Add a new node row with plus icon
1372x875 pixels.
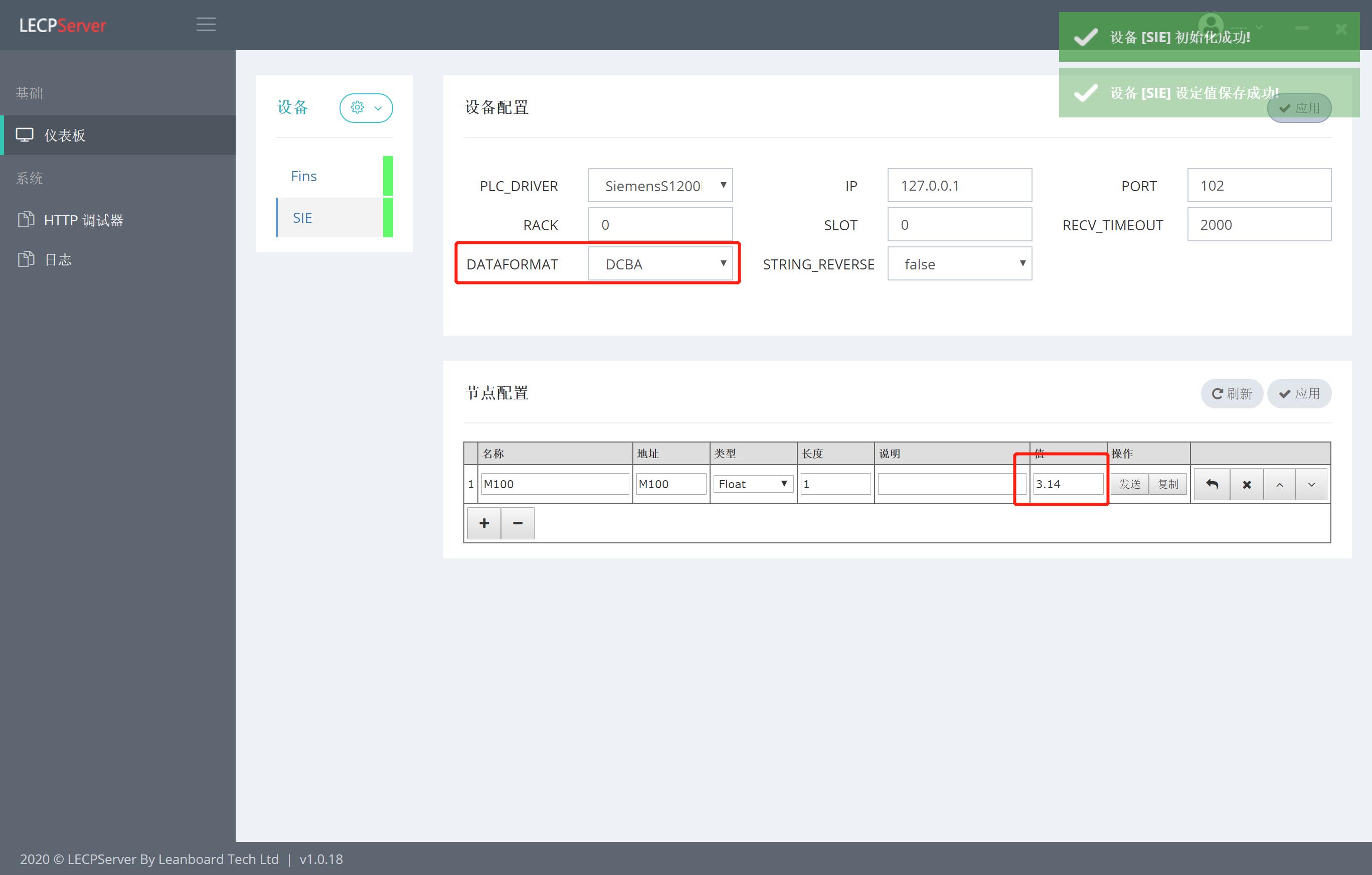pyautogui.click(x=483, y=523)
